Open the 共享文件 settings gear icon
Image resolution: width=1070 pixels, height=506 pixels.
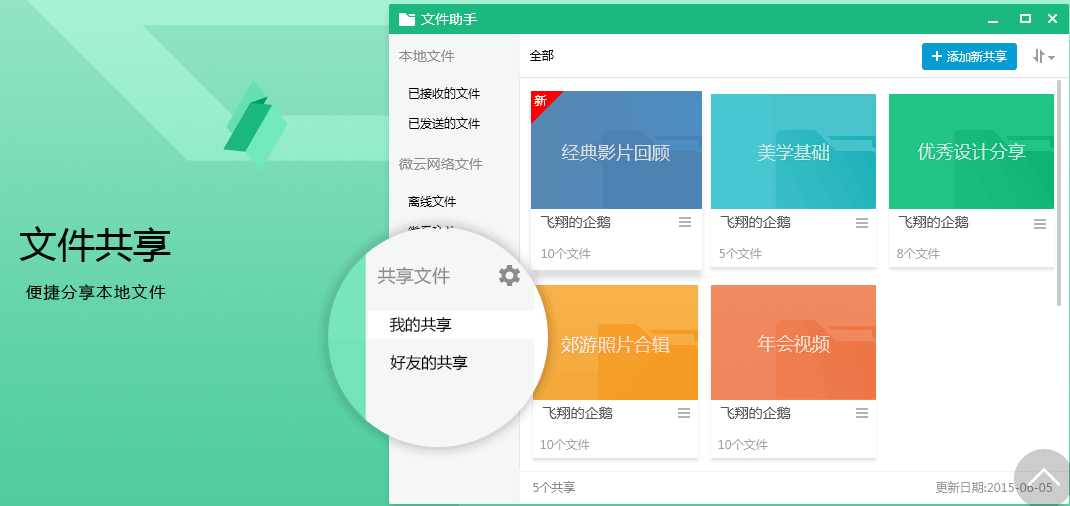(509, 276)
